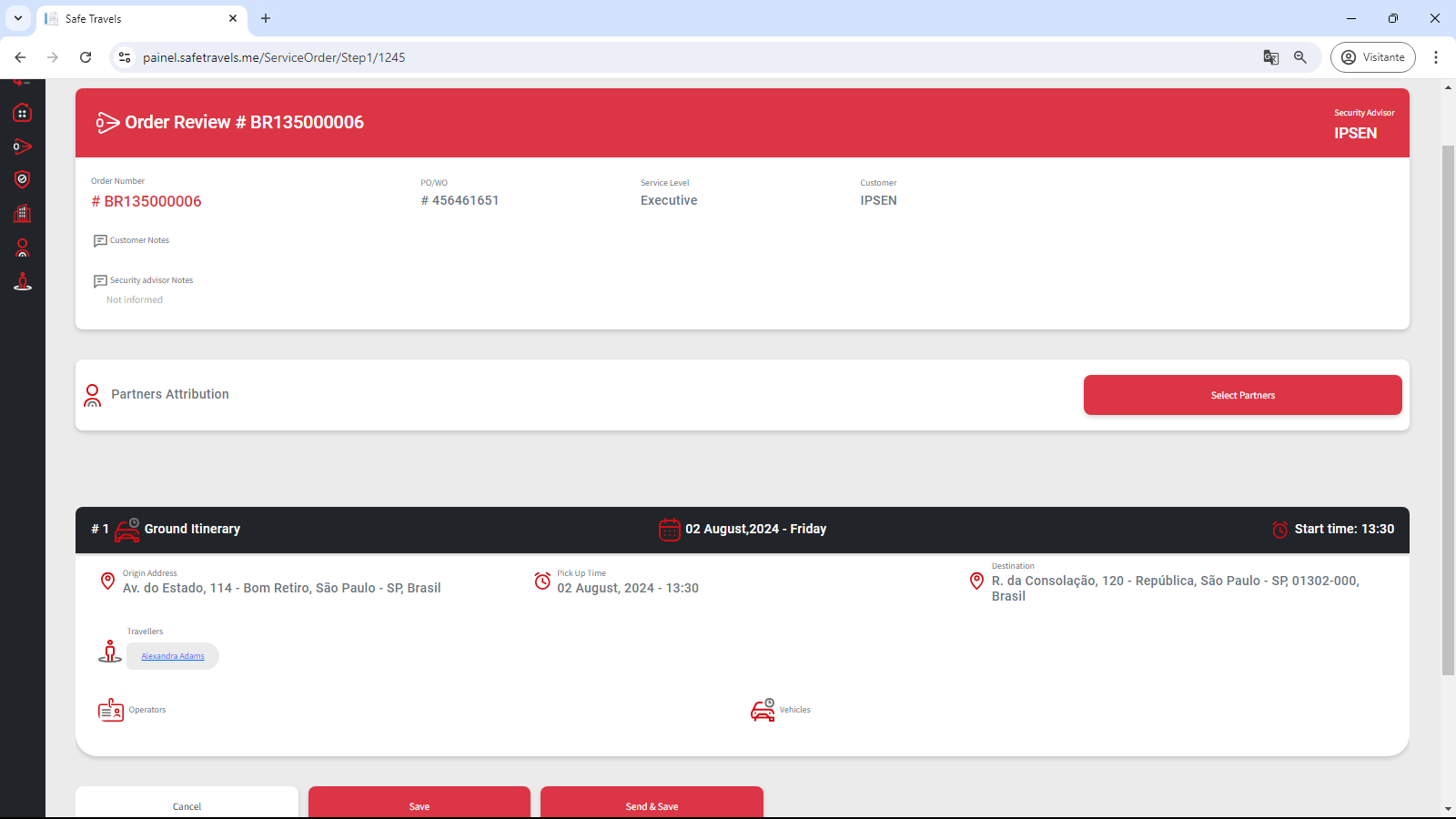Click the Save button

click(x=419, y=805)
